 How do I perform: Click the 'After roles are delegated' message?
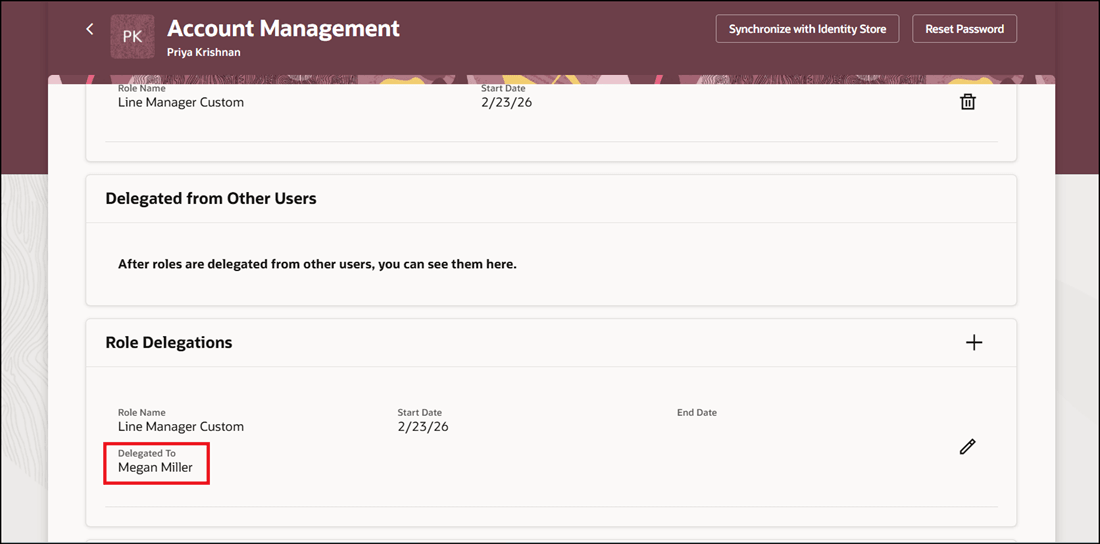coord(317,265)
